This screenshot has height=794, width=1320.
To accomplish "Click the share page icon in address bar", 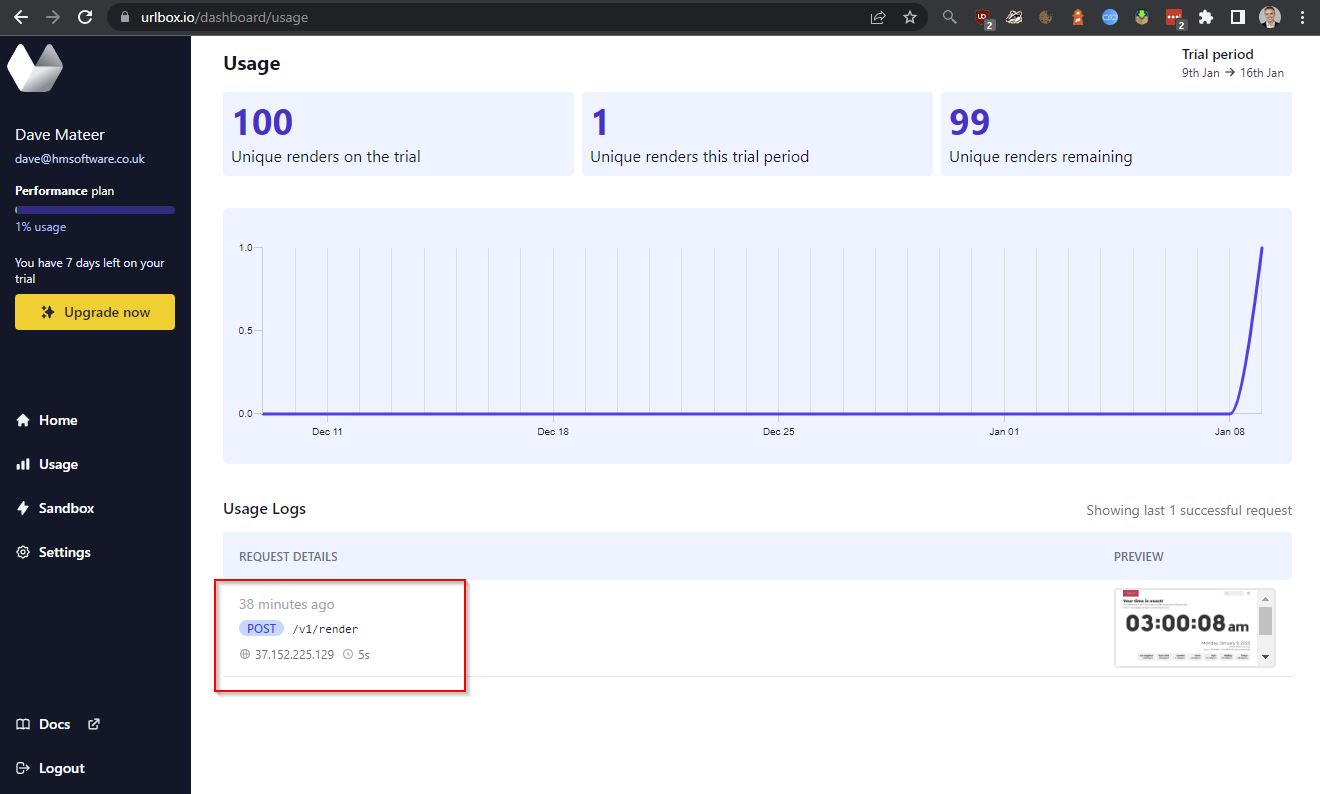I will 878,17.
